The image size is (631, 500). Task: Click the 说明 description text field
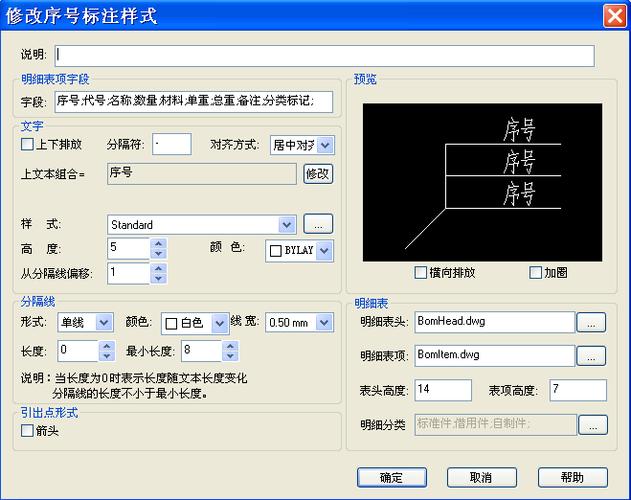[325, 56]
